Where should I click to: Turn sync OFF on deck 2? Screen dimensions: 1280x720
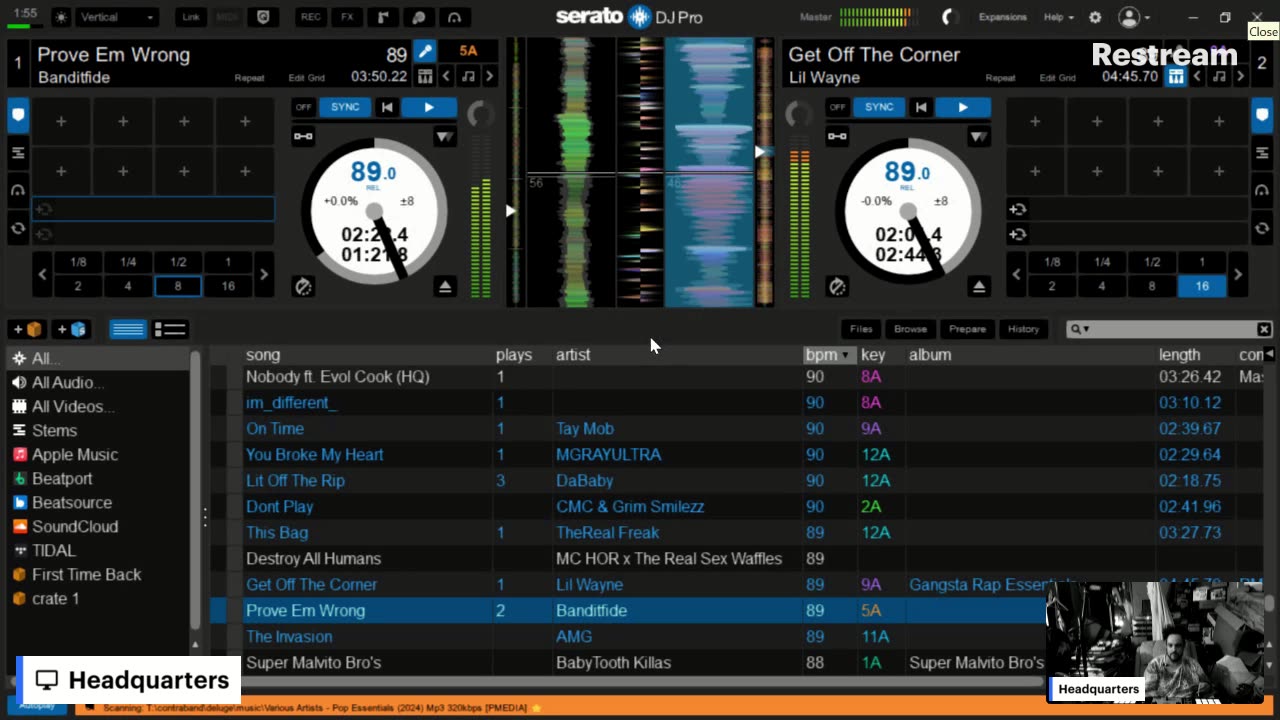pos(838,107)
